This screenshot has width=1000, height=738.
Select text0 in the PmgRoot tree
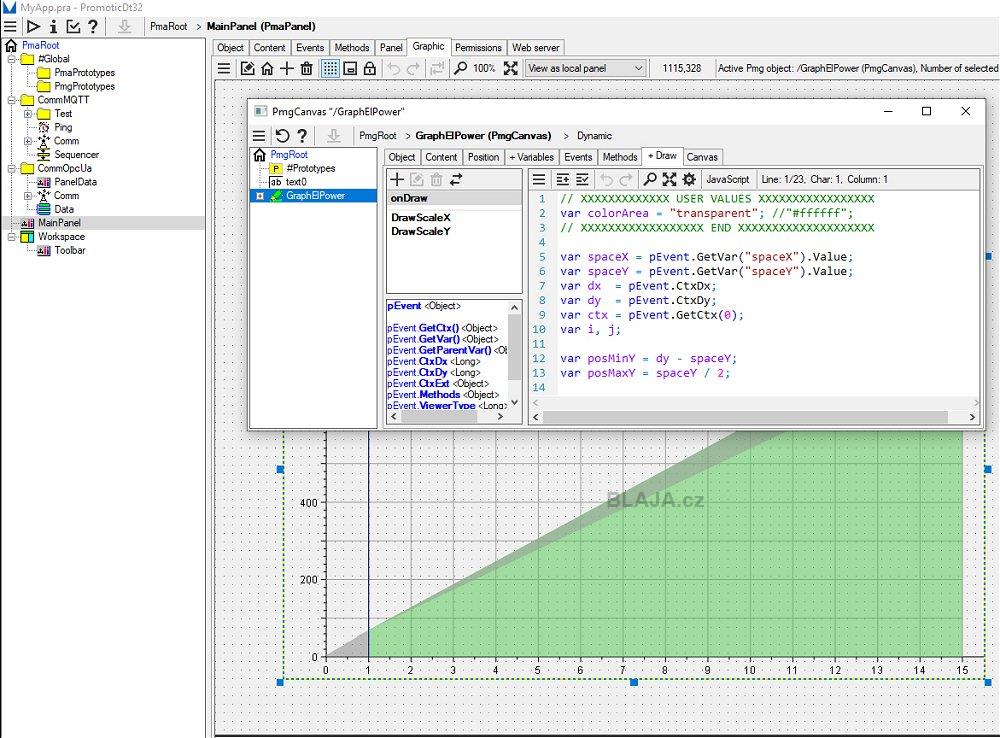point(296,182)
